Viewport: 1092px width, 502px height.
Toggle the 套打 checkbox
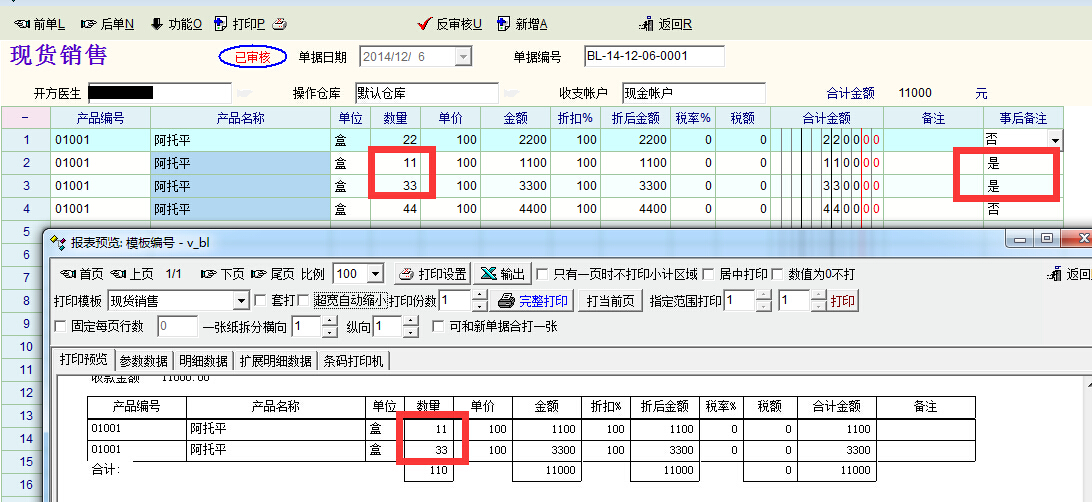(x=261, y=300)
